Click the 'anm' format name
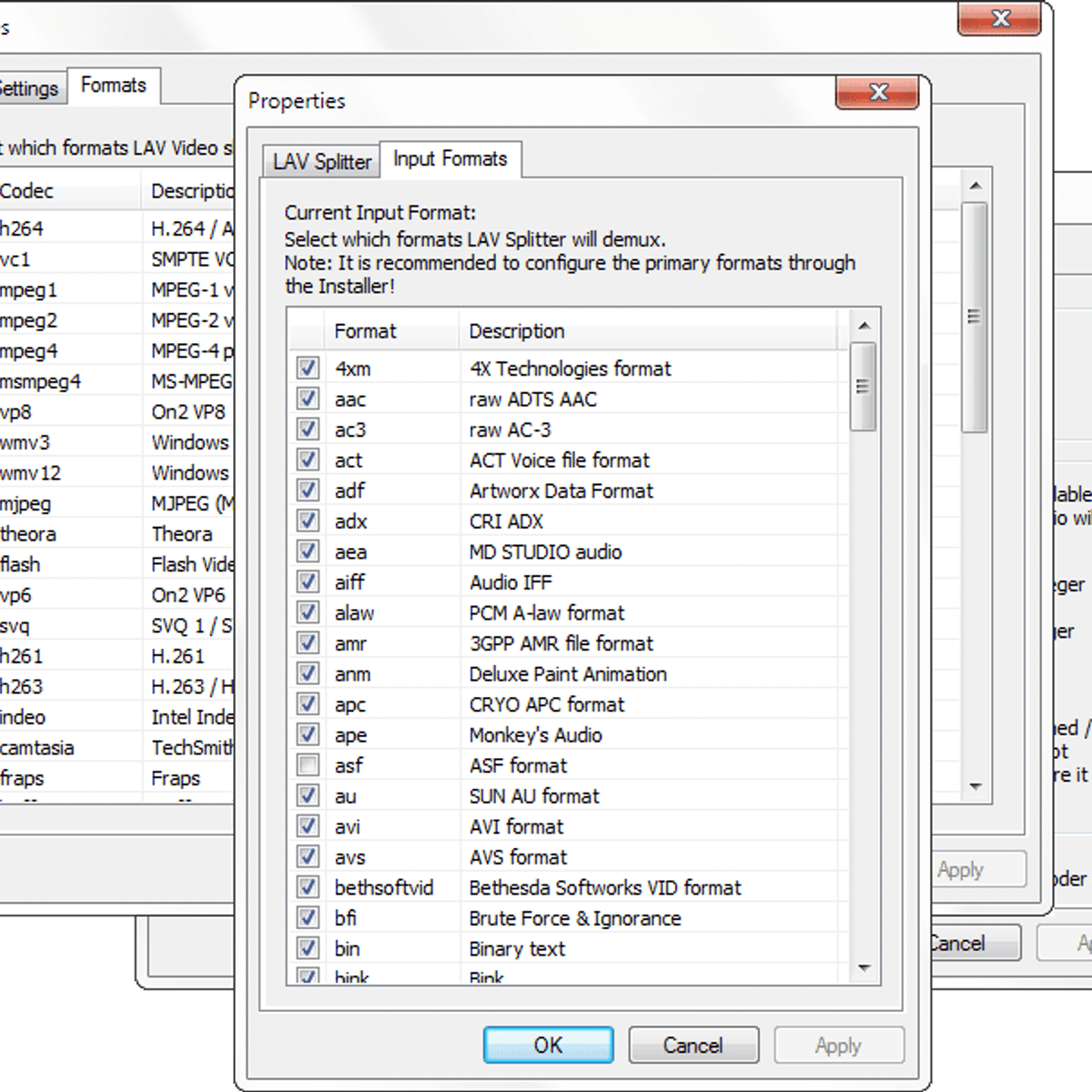 353,674
